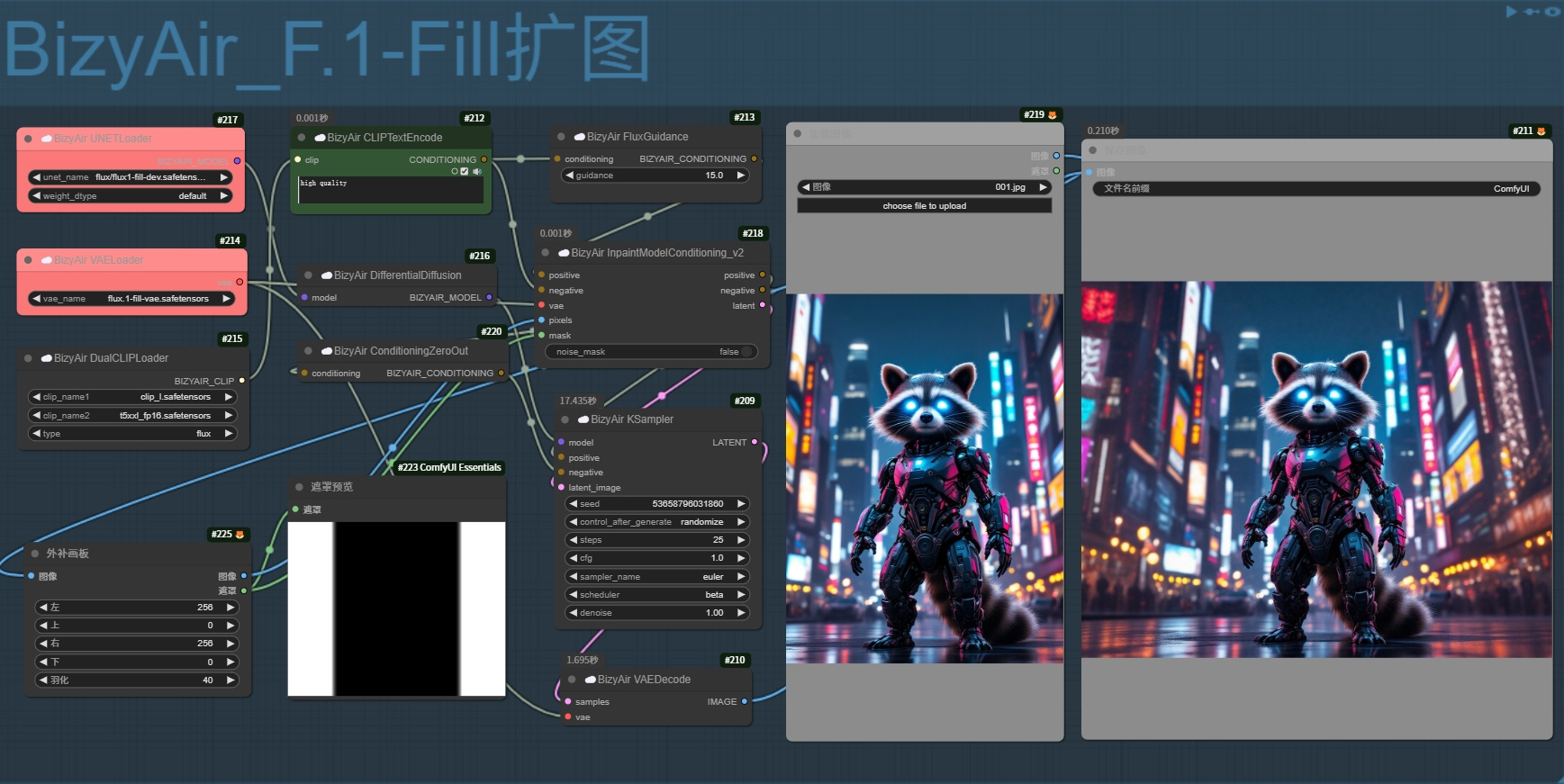Click the mask preview thumbnail image
This screenshot has width=1564, height=784.
[x=396, y=609]
